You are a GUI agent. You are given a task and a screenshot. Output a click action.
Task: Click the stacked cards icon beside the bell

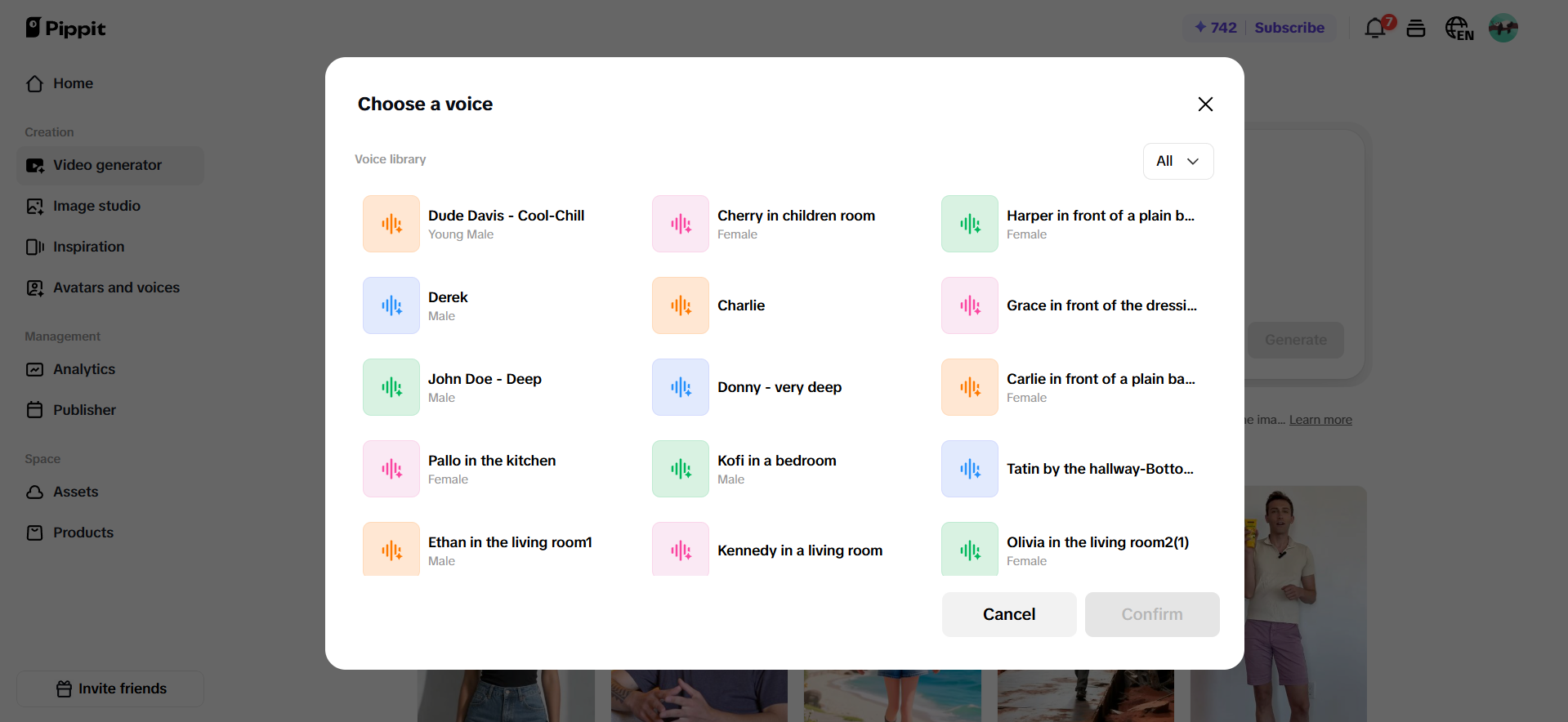click(x=1416, y=29)
